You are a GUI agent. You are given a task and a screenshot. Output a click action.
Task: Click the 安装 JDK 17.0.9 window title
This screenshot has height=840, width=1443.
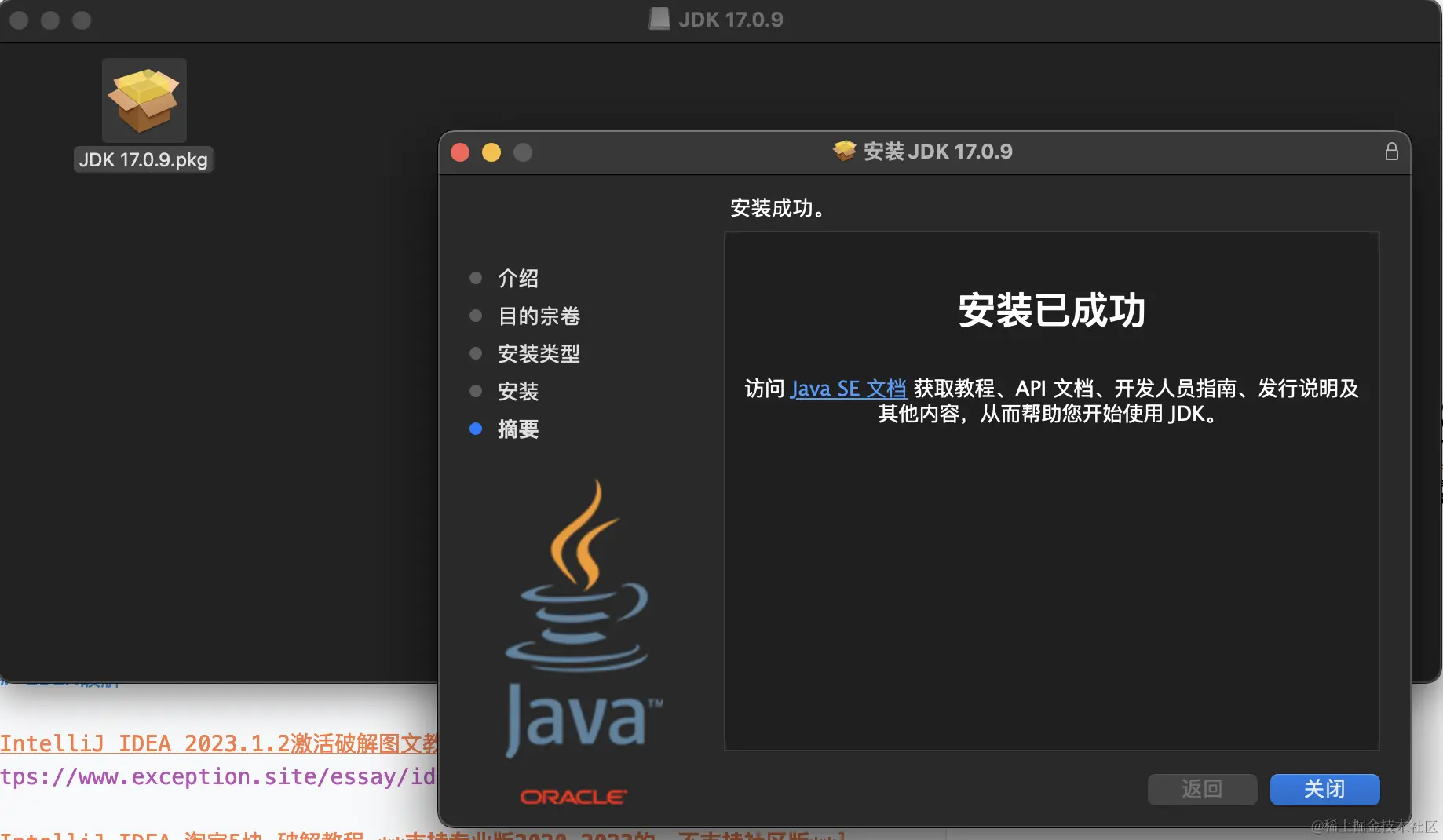point(937,151)
